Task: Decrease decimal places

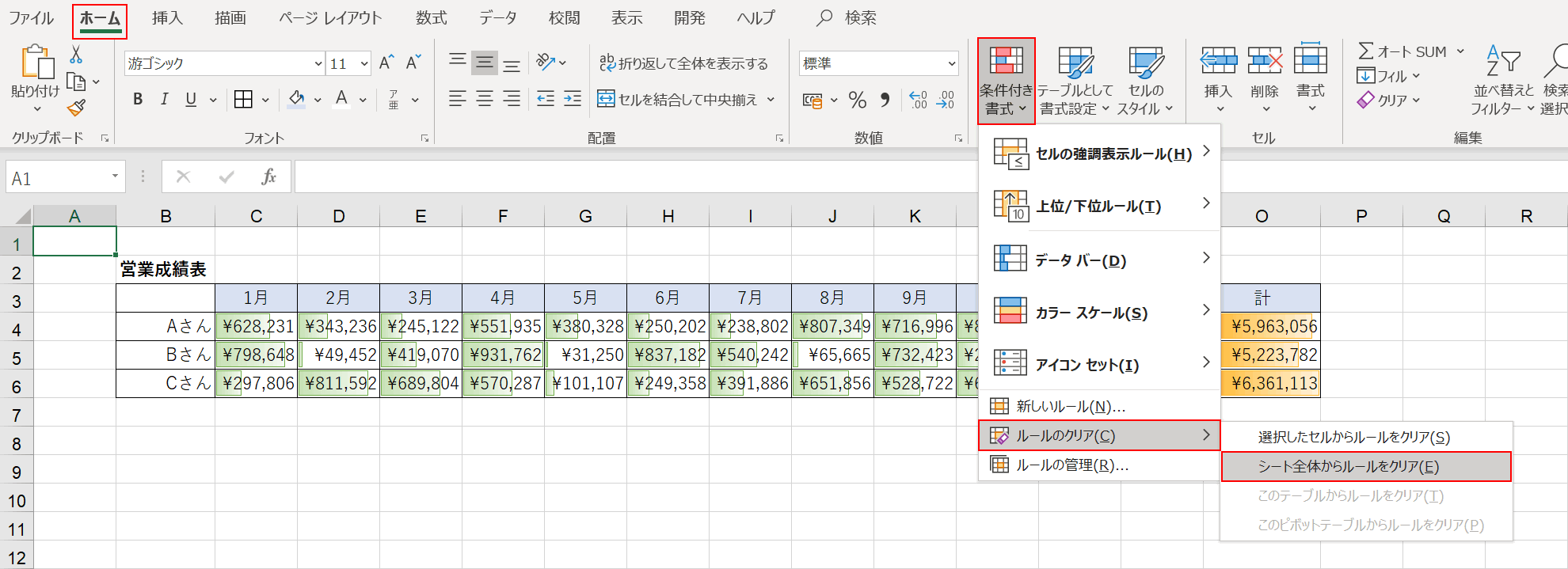Action: coord(945,100)
